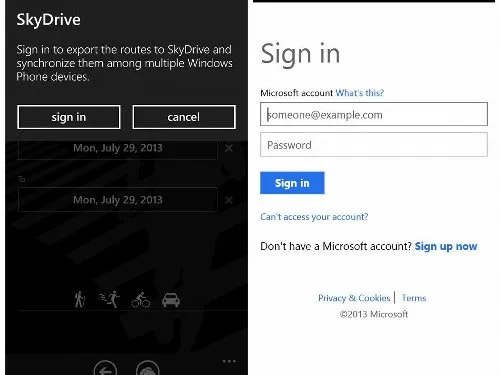Open the What's this? link
500x375 pixels.
[x=360, y=93]
